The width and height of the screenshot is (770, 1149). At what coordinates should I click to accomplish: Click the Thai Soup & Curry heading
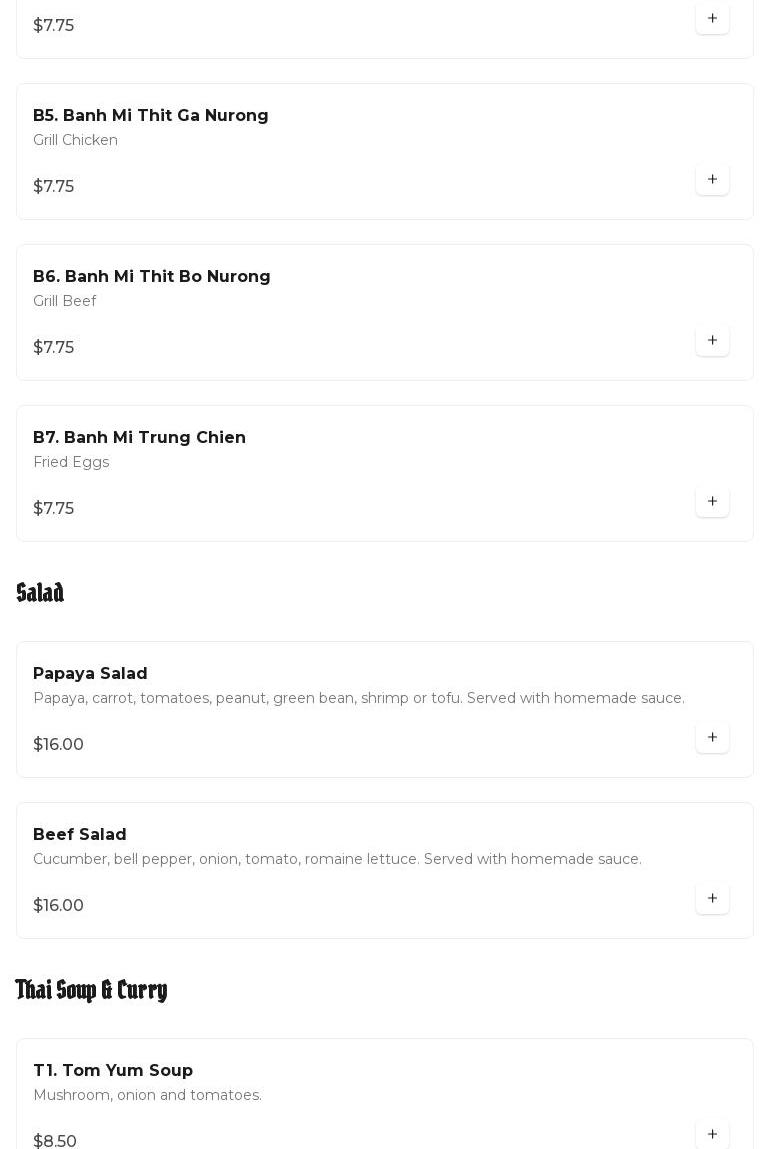pos(91,990)
